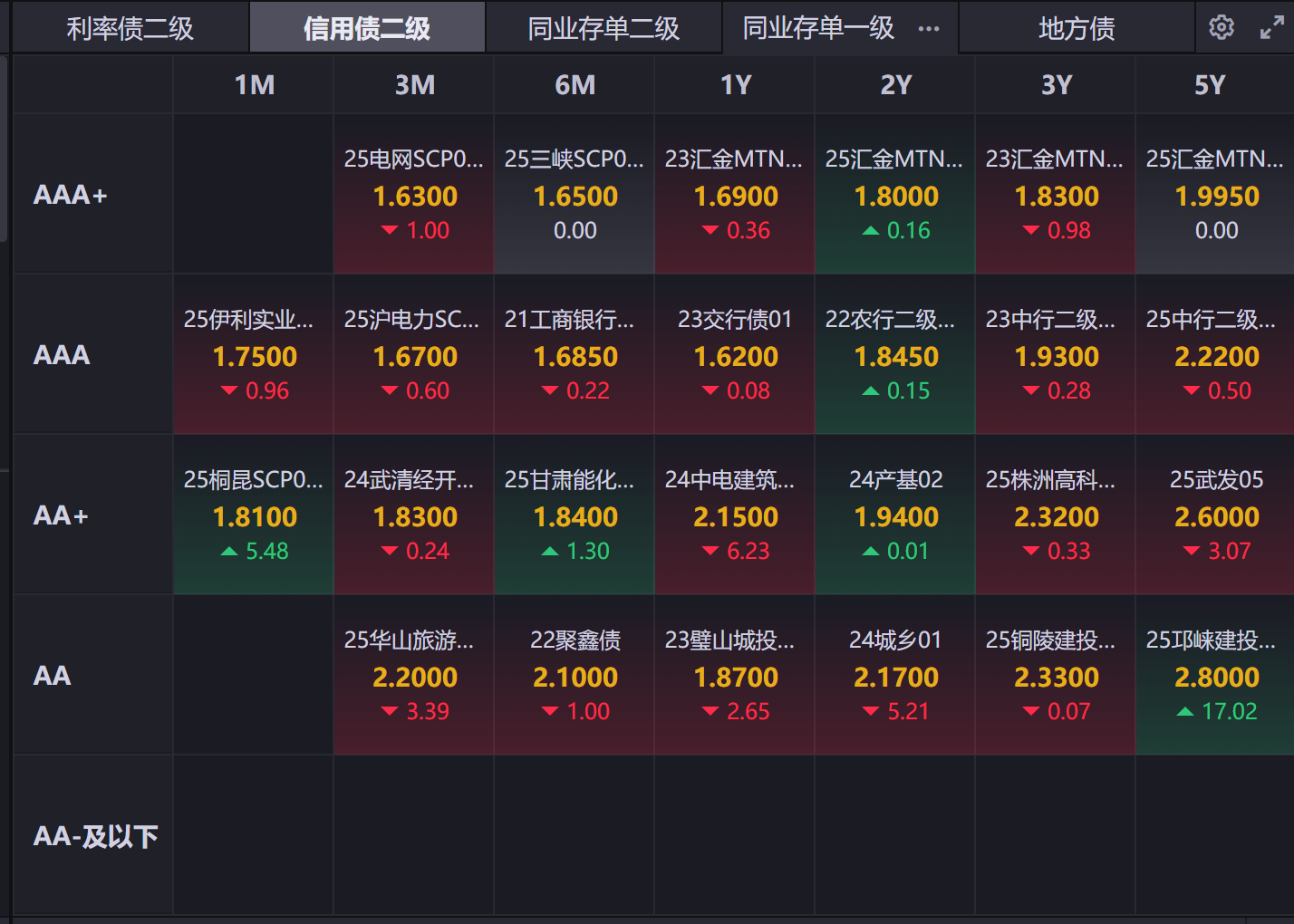Click the 25邛崃建投 bond at 2.8000
Viewport: 1294px width, 924px height.
coord(1216,676)
